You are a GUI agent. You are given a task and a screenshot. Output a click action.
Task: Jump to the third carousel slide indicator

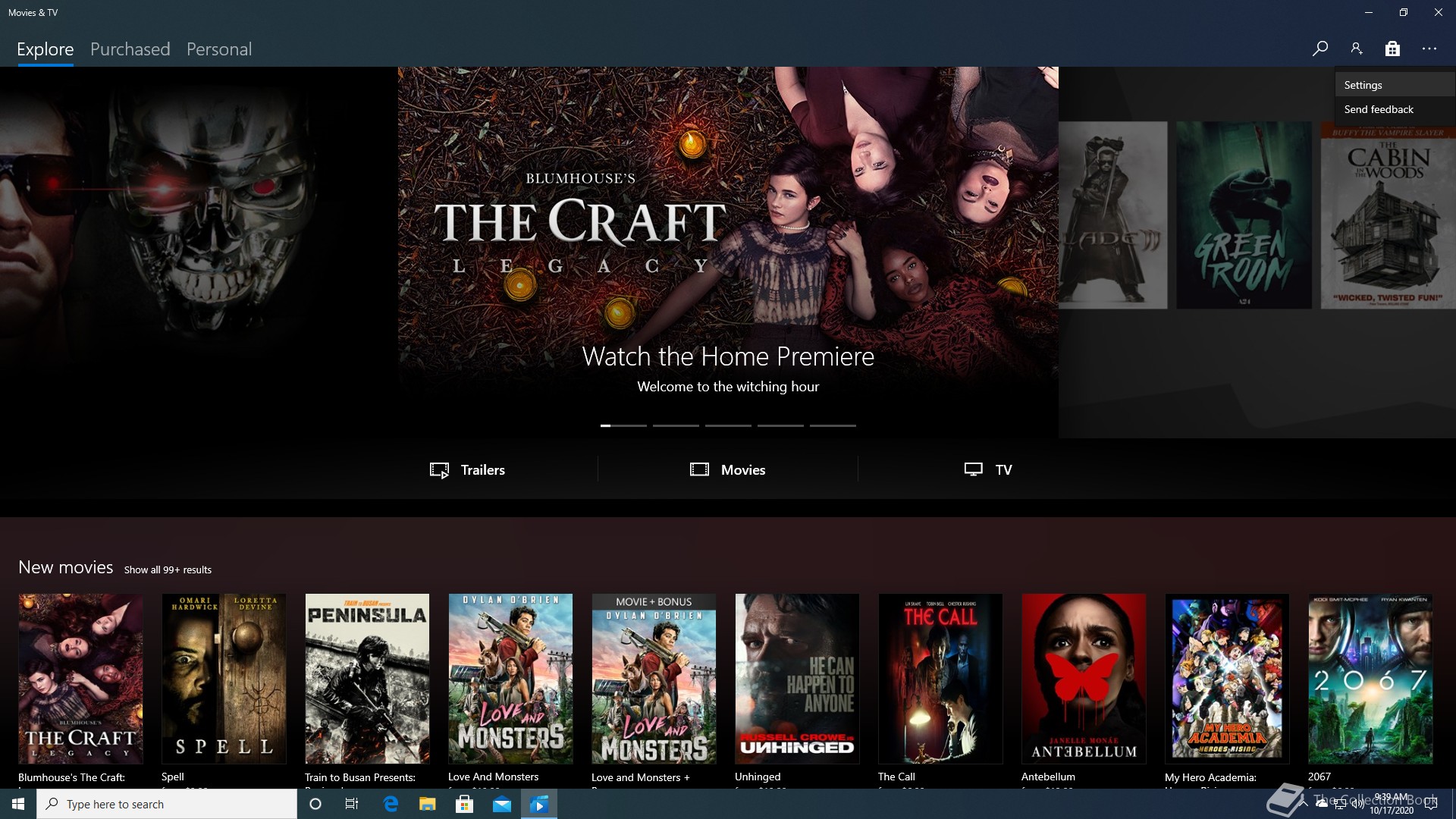point(728,425)
